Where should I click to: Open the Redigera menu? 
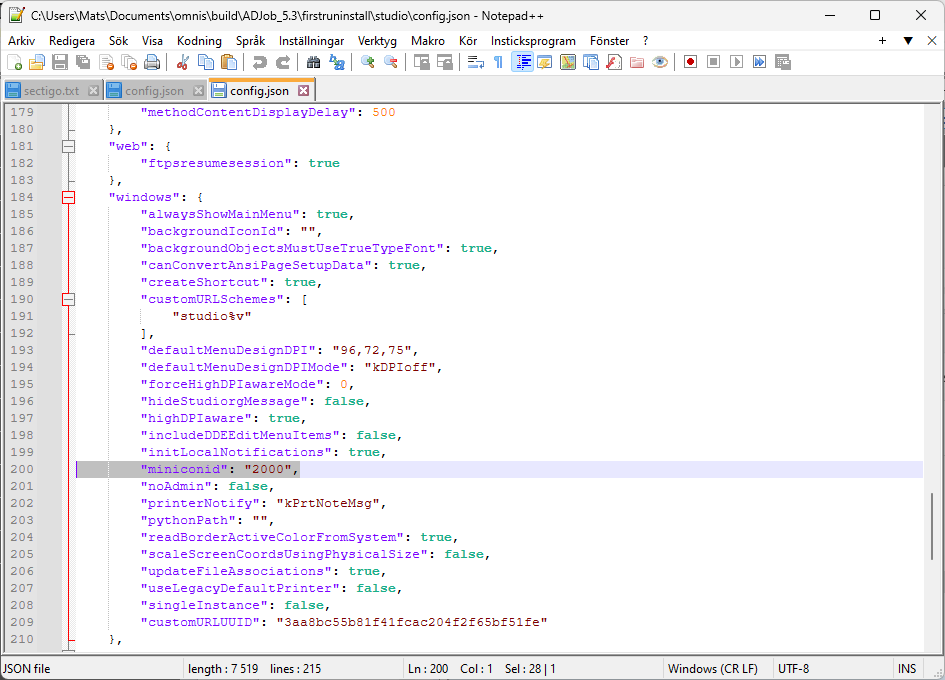pyautogui.click(x=72, y=41)
